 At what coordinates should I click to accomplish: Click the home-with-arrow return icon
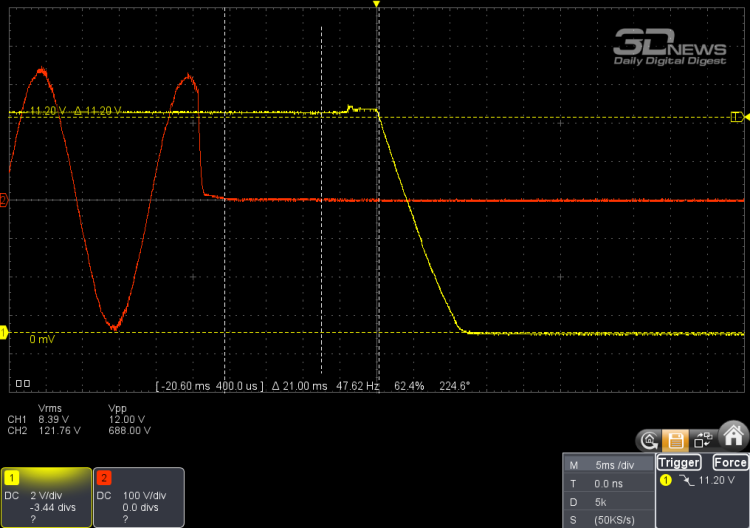[650, 438]
